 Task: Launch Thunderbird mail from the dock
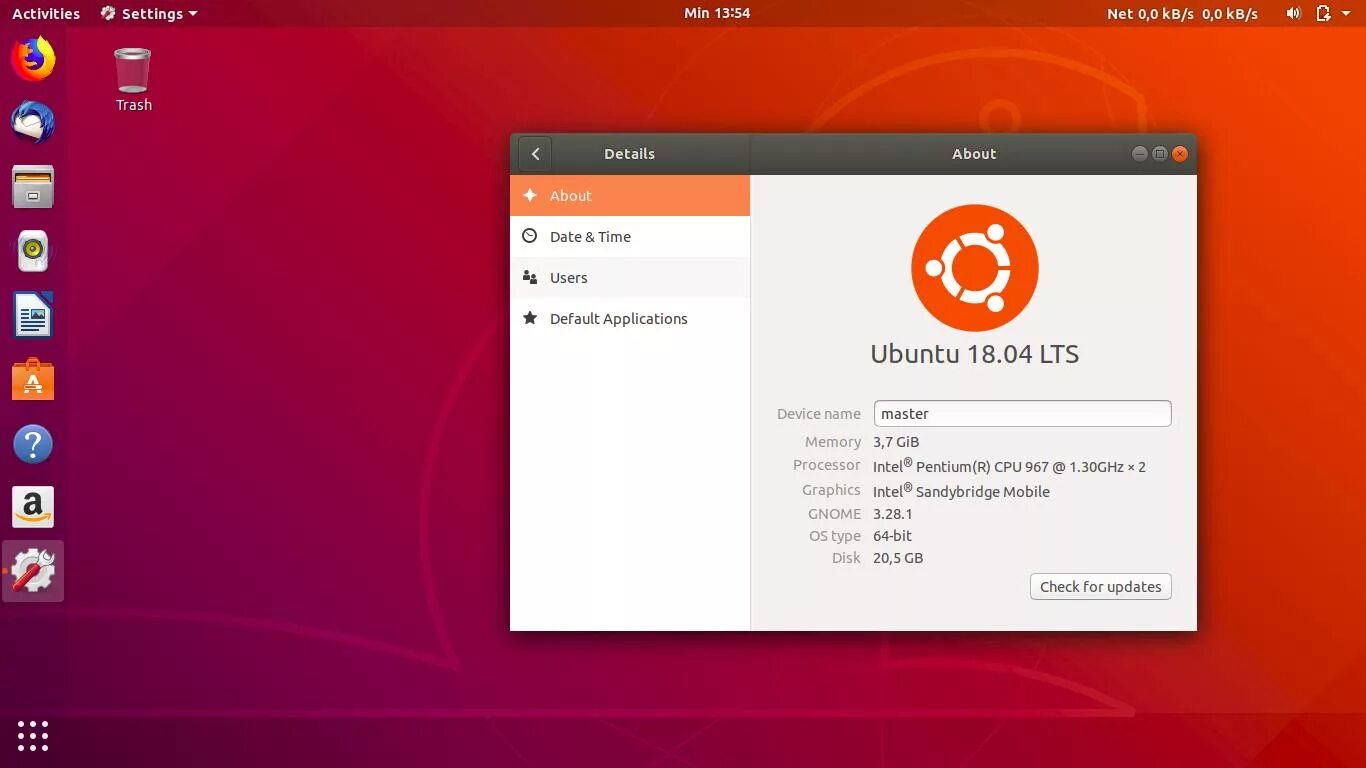coord(33,123)
